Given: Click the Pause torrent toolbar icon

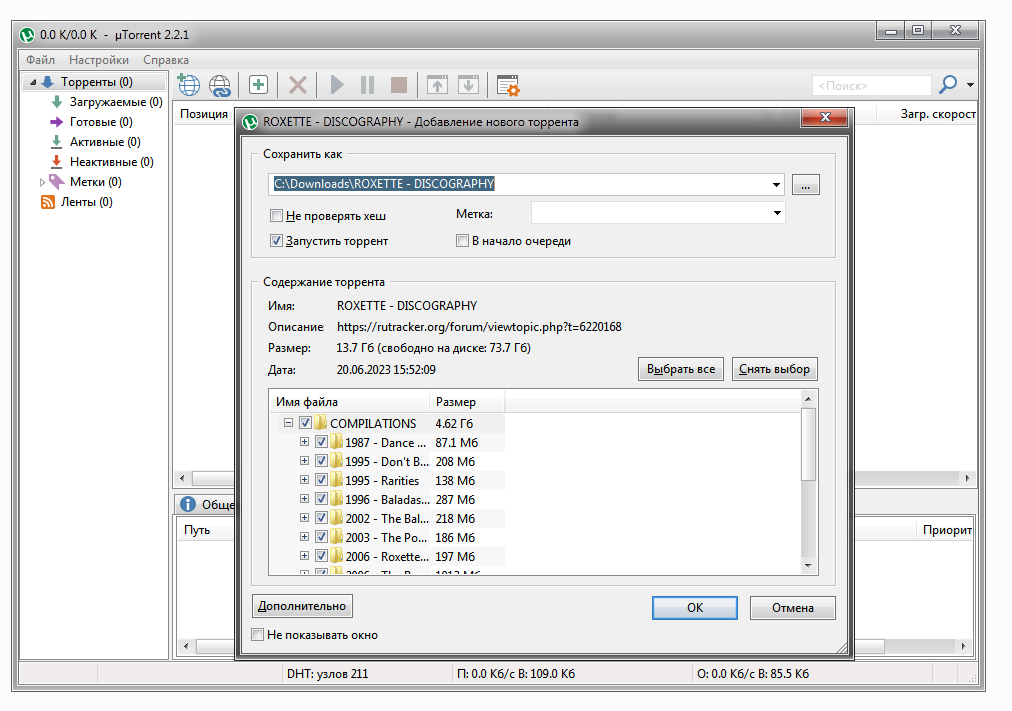Looking at the screenshot, I should [x=367, y=85].
